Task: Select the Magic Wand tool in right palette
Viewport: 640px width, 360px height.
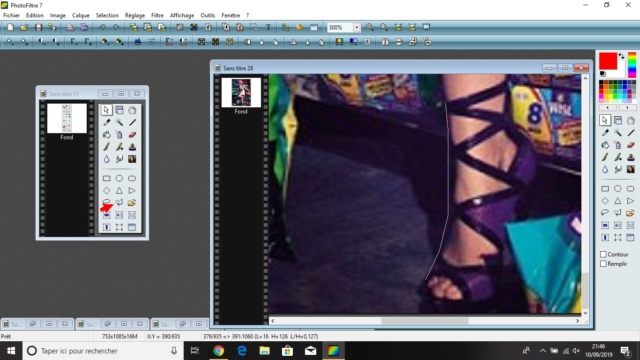Action: 618,133
